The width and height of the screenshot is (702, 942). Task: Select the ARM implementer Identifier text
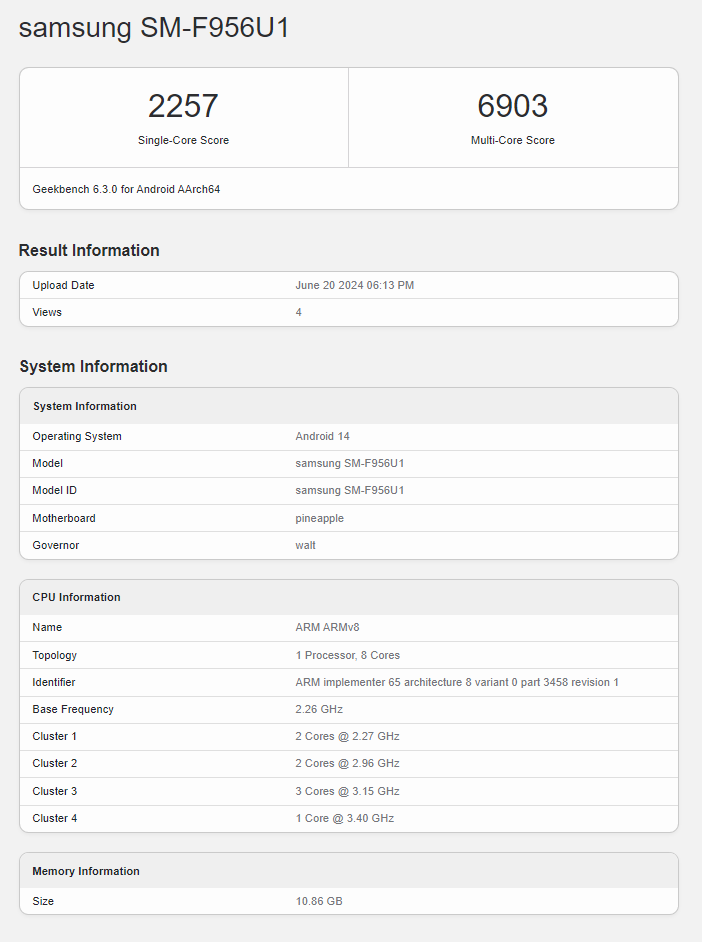pyautogui.click(x=456, y=682)
